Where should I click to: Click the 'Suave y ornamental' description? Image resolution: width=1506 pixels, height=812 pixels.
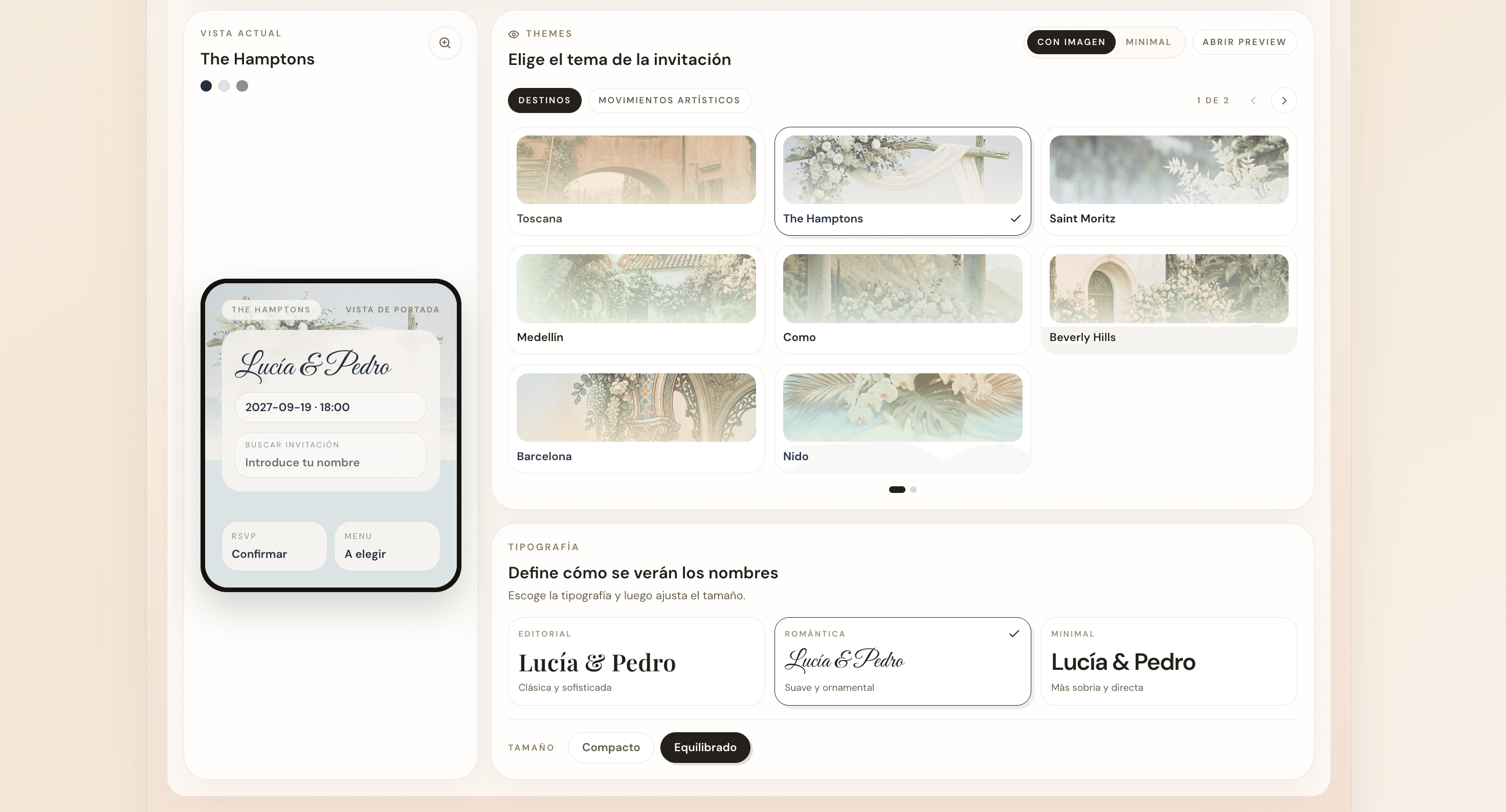coord(829,688)
